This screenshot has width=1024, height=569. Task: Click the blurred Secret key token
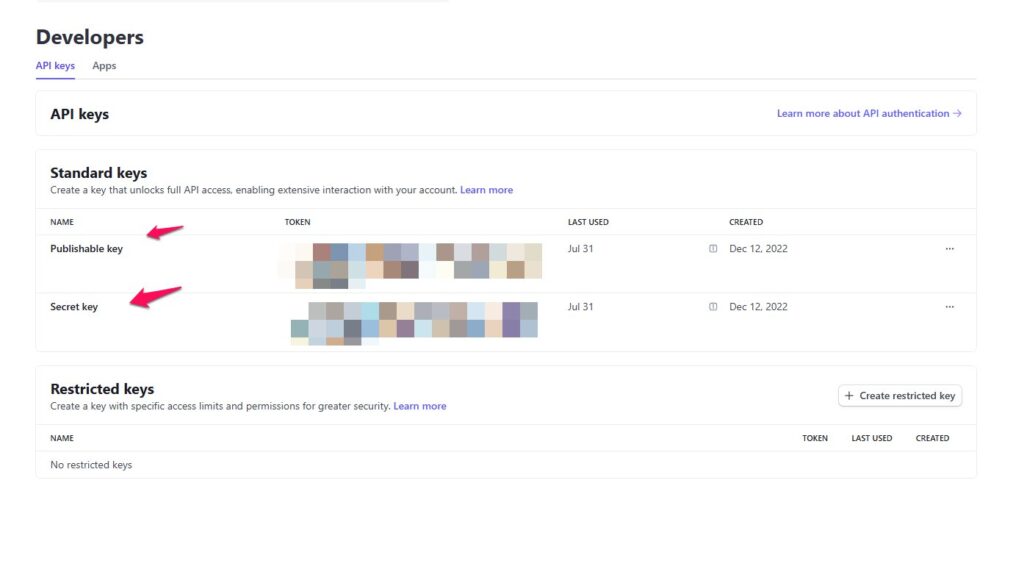pos(415,321)
